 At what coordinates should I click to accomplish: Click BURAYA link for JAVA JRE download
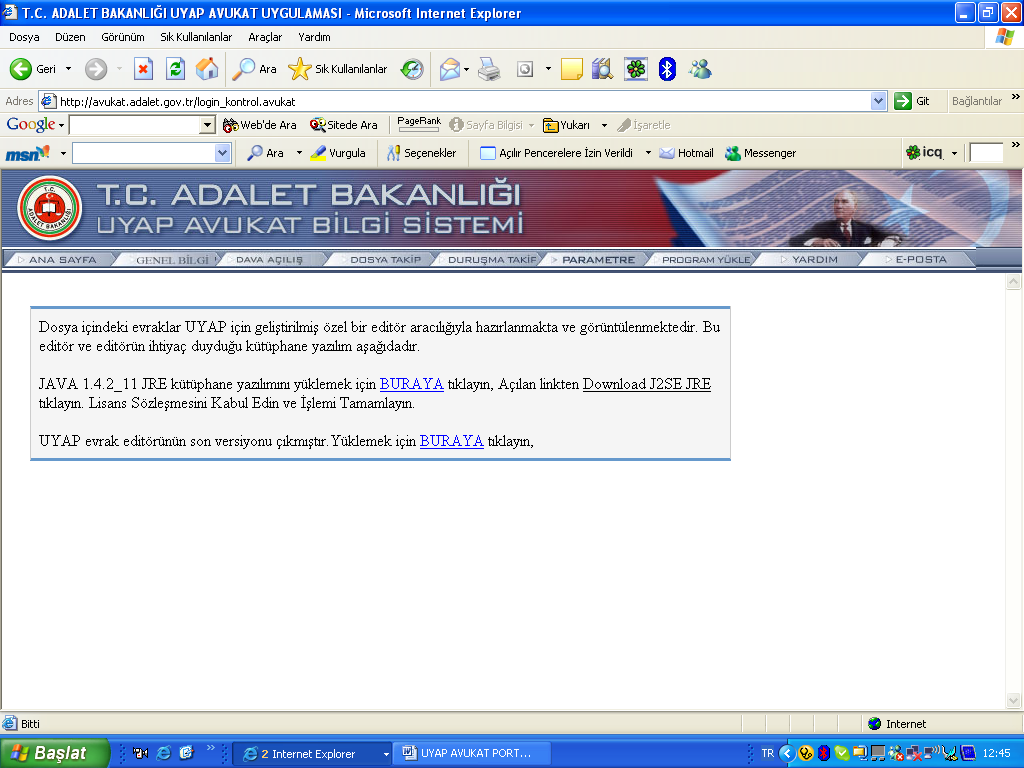[x=411, y=384]
